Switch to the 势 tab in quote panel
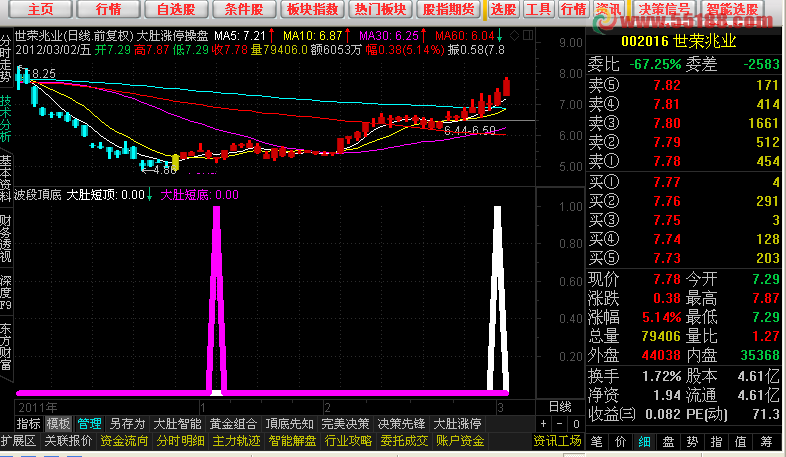Viewport: 786px width, 457px height. [x=693, y=441]
